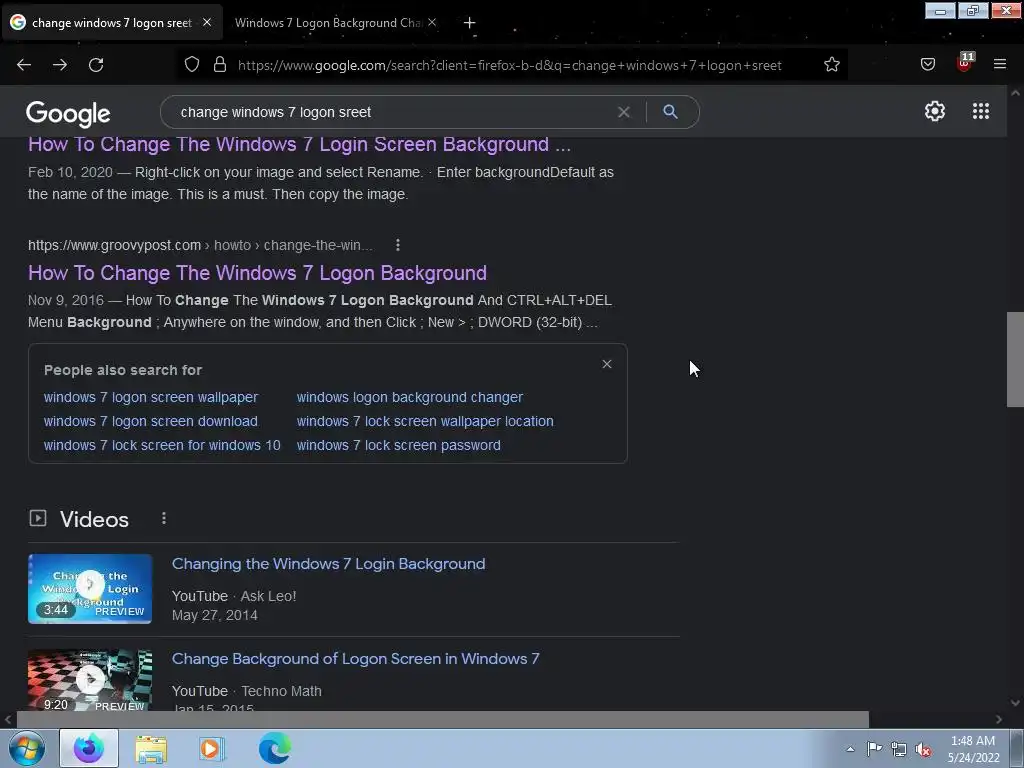Open network status tray icon
The image size is (1024, 768).
click(899, 750)
